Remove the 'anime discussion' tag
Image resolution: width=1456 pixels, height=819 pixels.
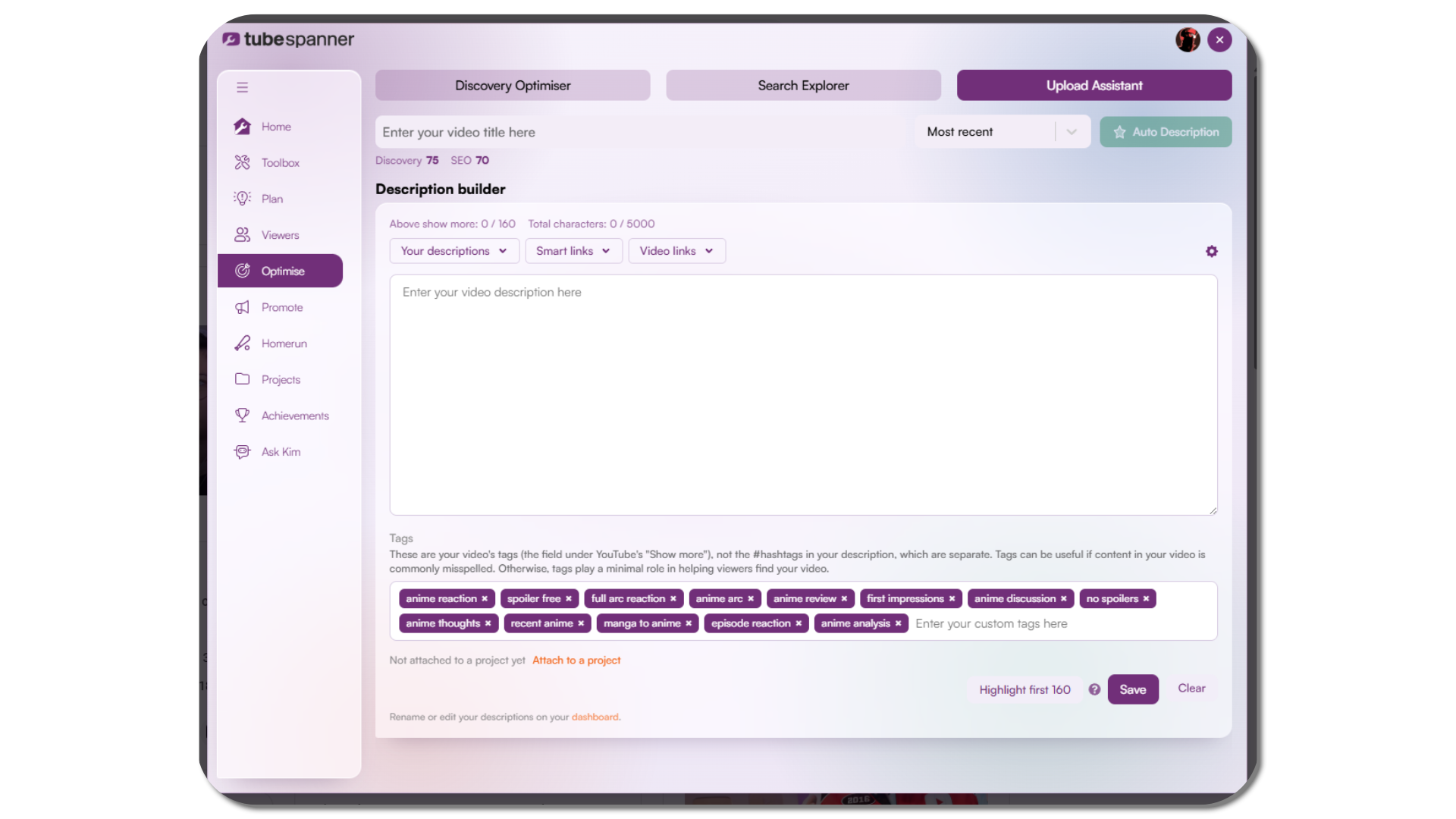click(1064, 599)
